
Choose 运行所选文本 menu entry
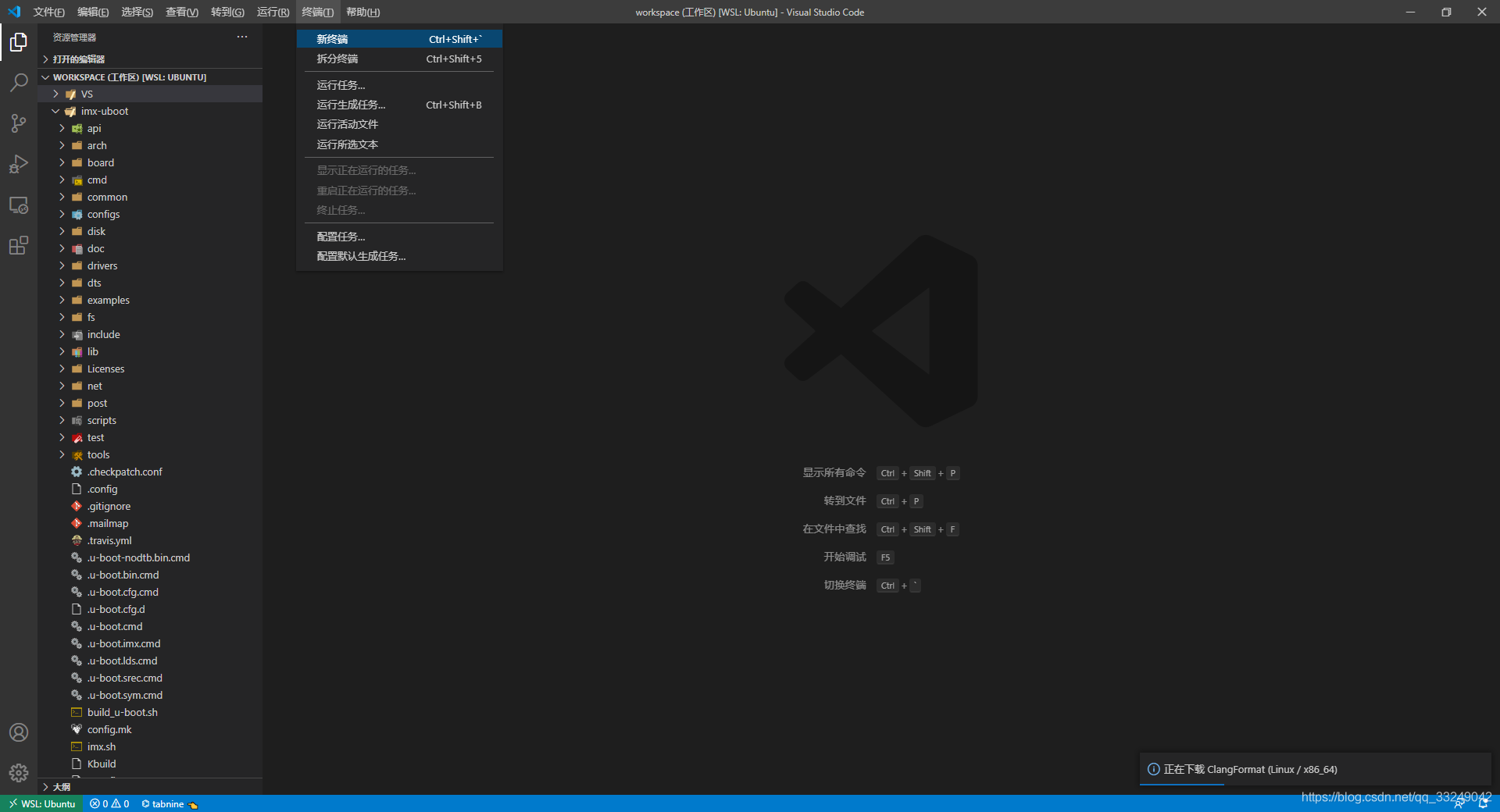pos(399,144)
